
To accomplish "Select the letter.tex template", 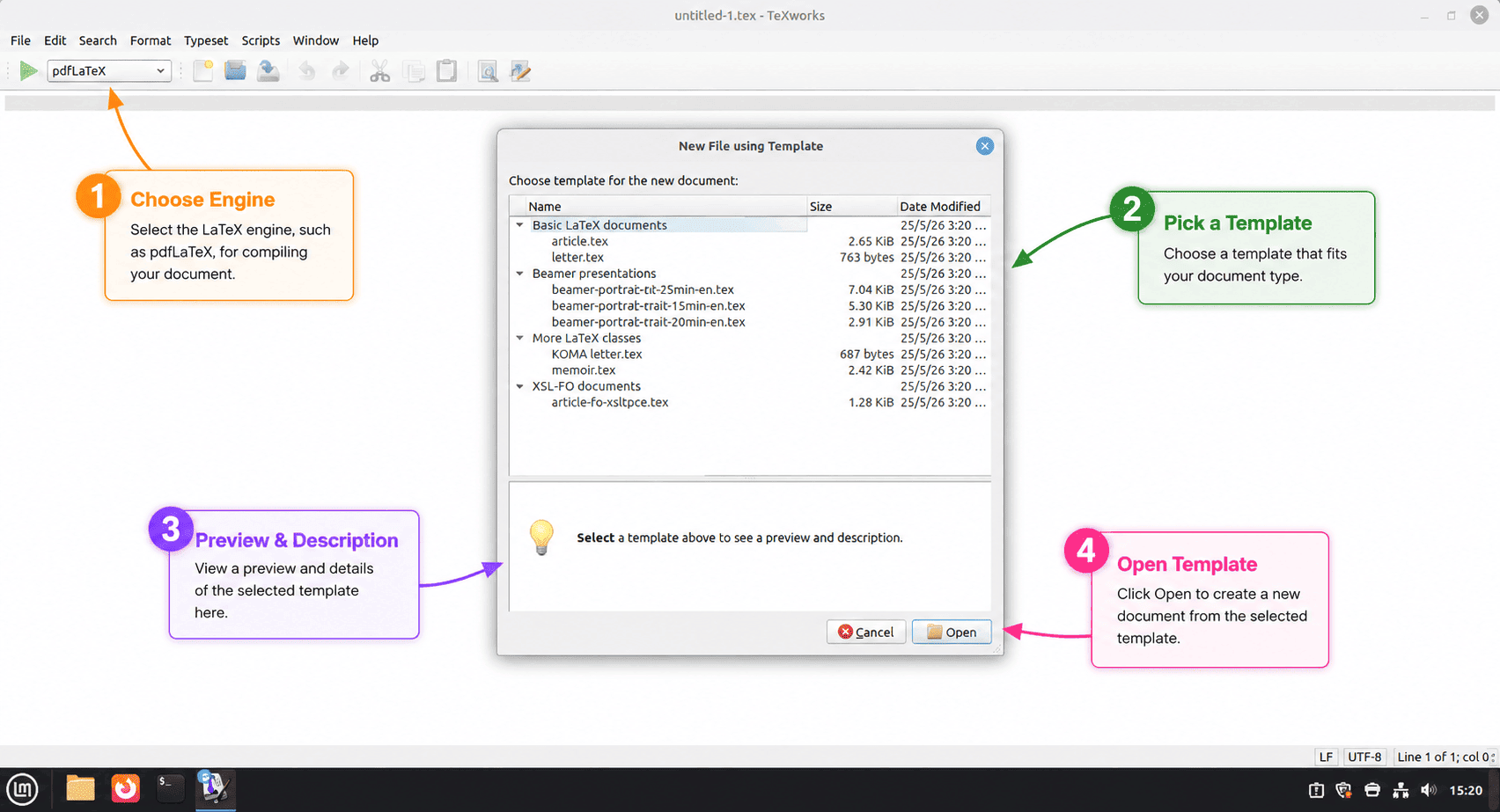I will point(577,258).
